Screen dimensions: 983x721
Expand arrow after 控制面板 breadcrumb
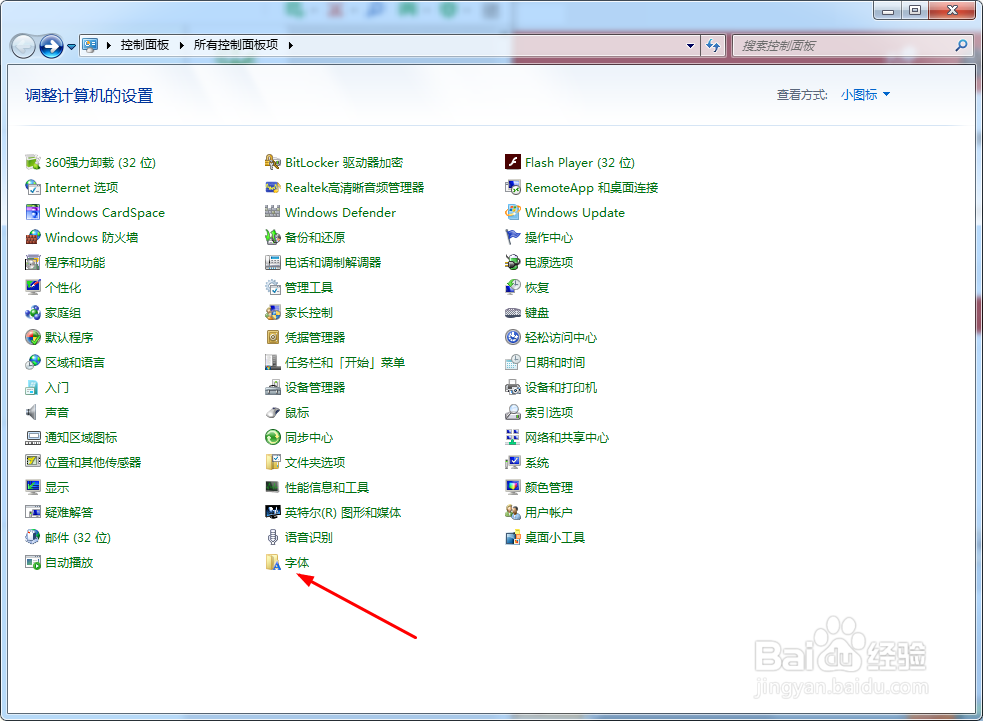point(182,45)
